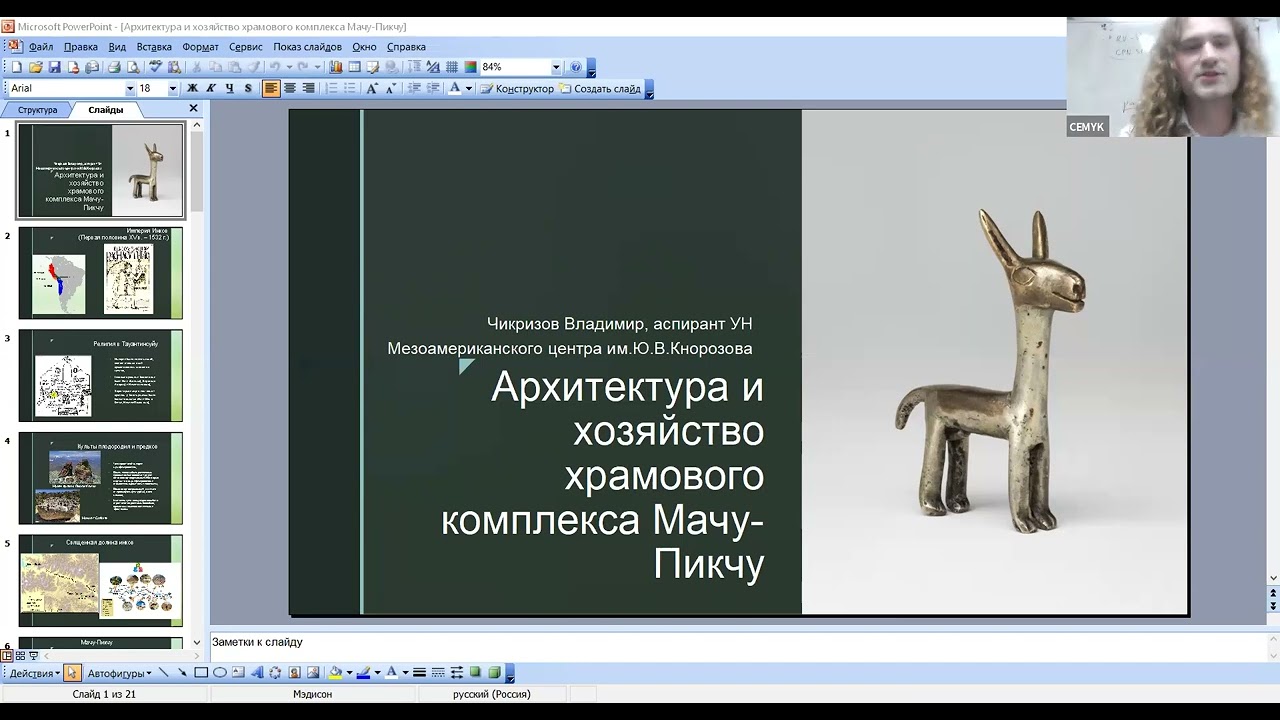1280x720 pixels.
Task: Open the font size dropdown (18)
Action: point(172,88)
